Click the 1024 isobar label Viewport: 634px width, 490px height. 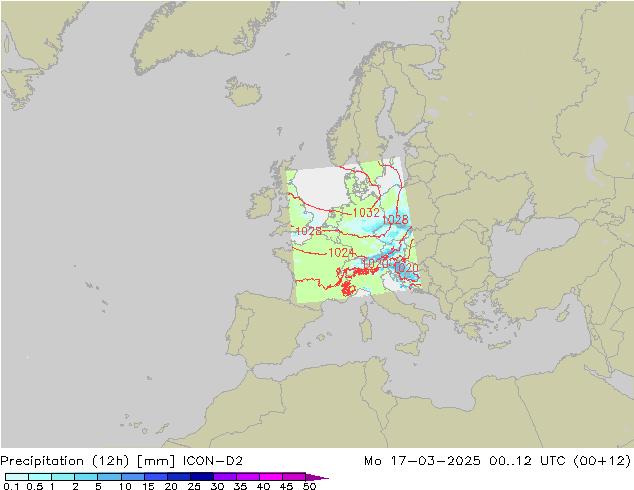click(x=342, y=253)
